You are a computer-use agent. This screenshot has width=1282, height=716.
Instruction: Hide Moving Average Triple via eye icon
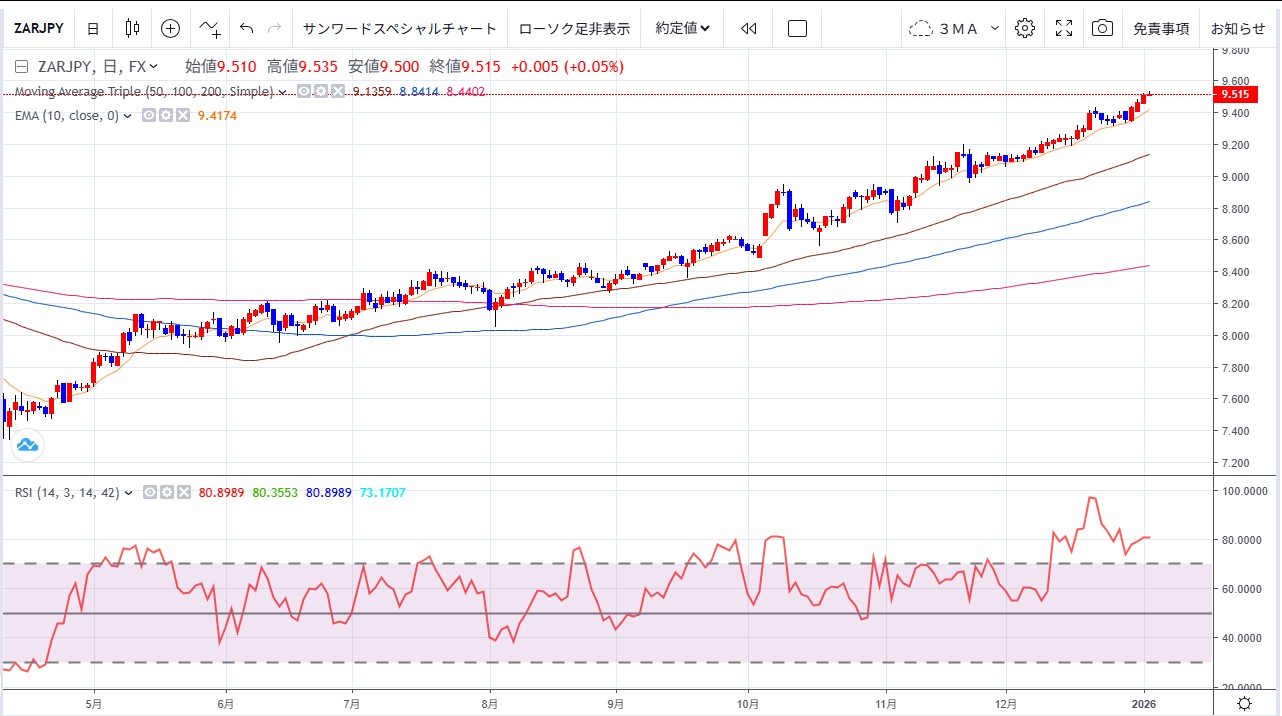click(x=305, y=92)
